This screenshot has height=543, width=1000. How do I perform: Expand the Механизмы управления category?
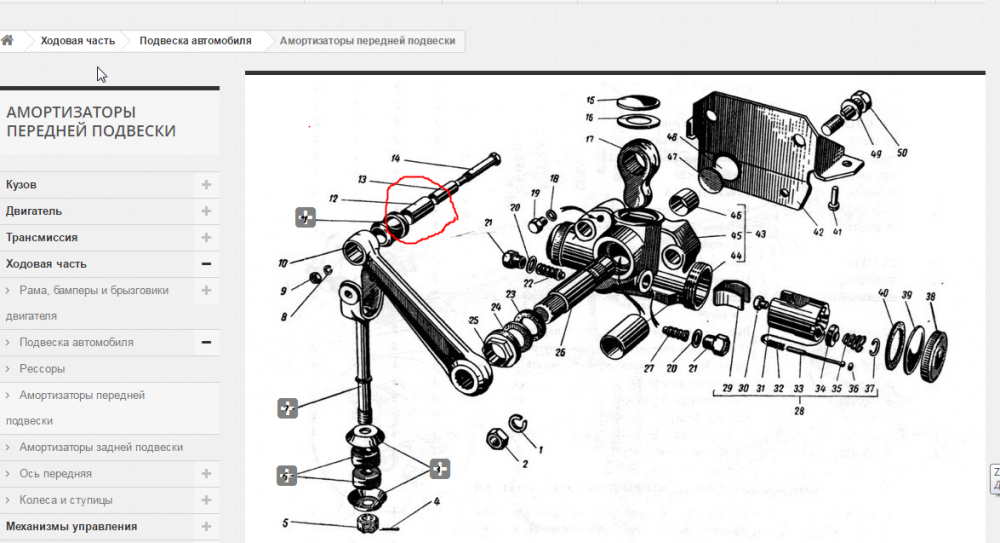coord(206,526)
